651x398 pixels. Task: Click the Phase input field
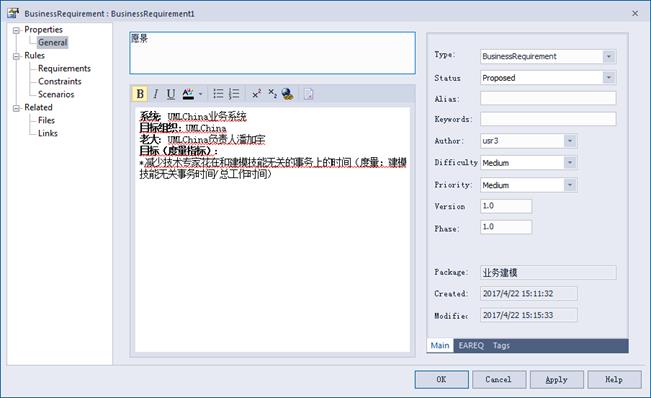coord(506,227)
